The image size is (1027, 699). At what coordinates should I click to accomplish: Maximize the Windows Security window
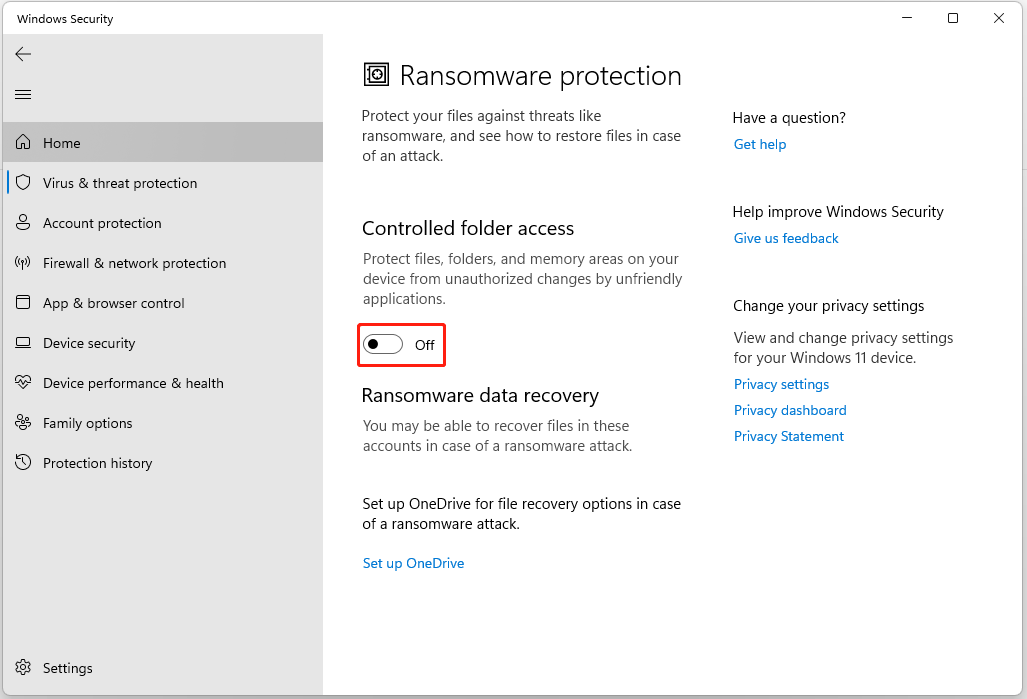click(x=953, y=18)
